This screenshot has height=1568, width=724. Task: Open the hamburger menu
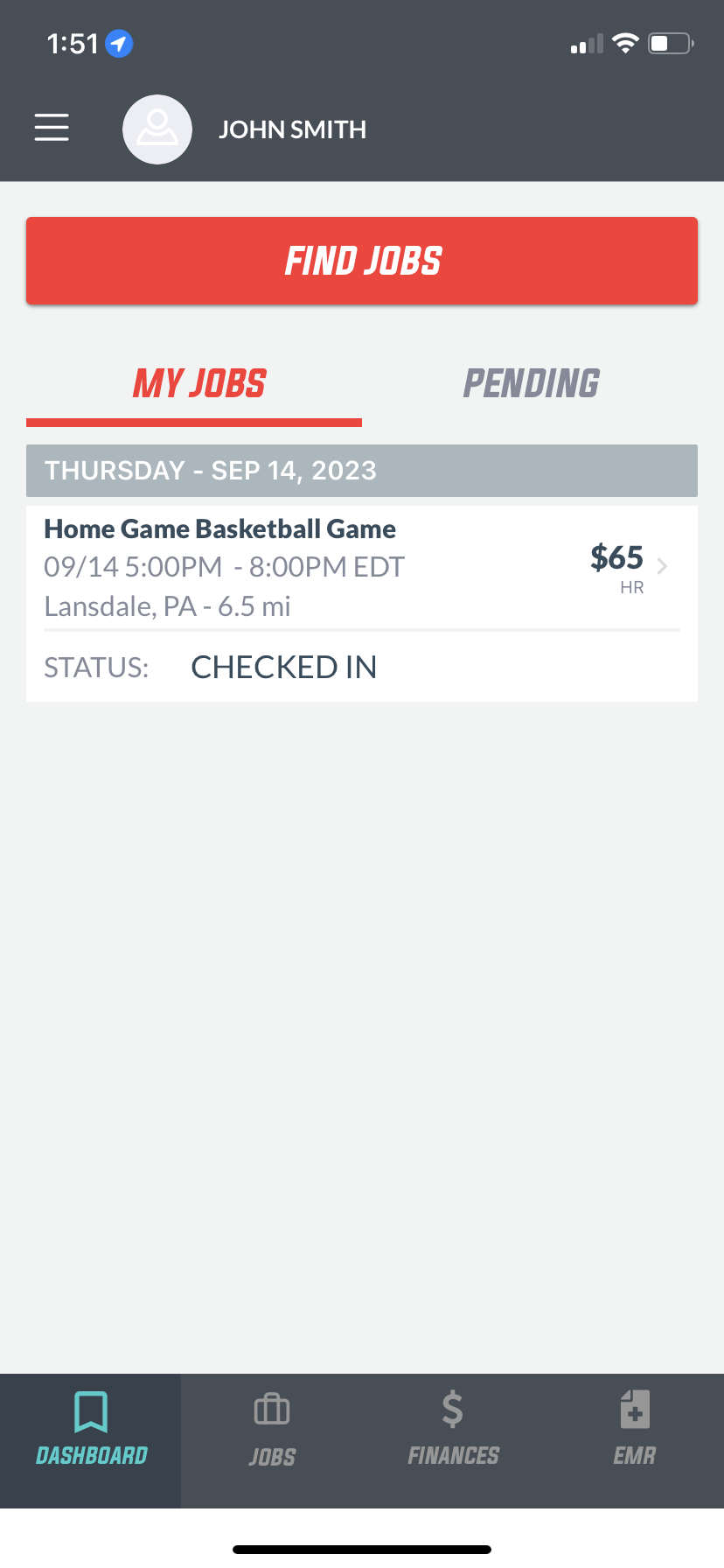click(x=52, y=128)
